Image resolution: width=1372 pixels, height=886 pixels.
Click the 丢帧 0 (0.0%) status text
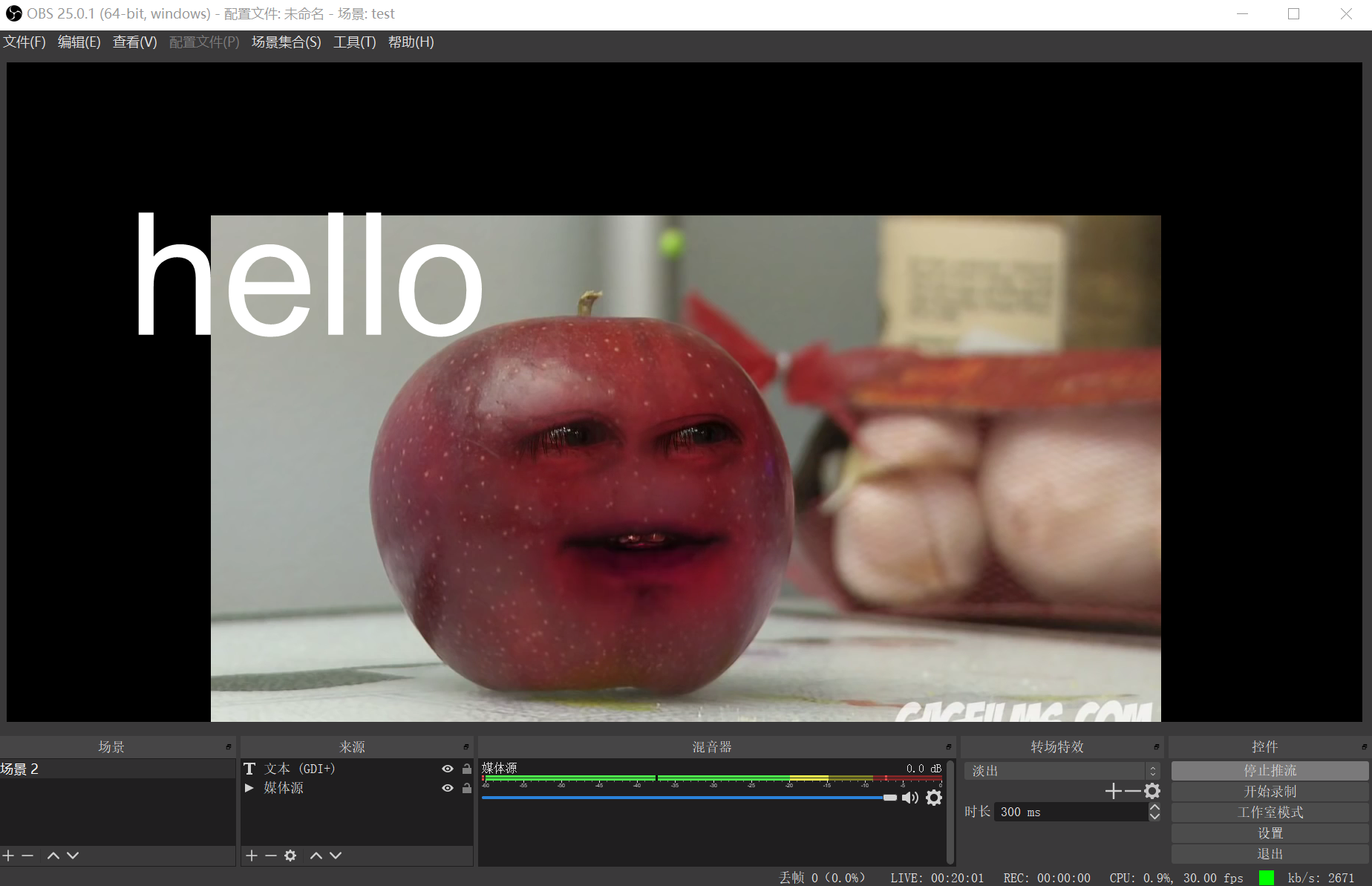pyautogui.click(x=822, y=878)
